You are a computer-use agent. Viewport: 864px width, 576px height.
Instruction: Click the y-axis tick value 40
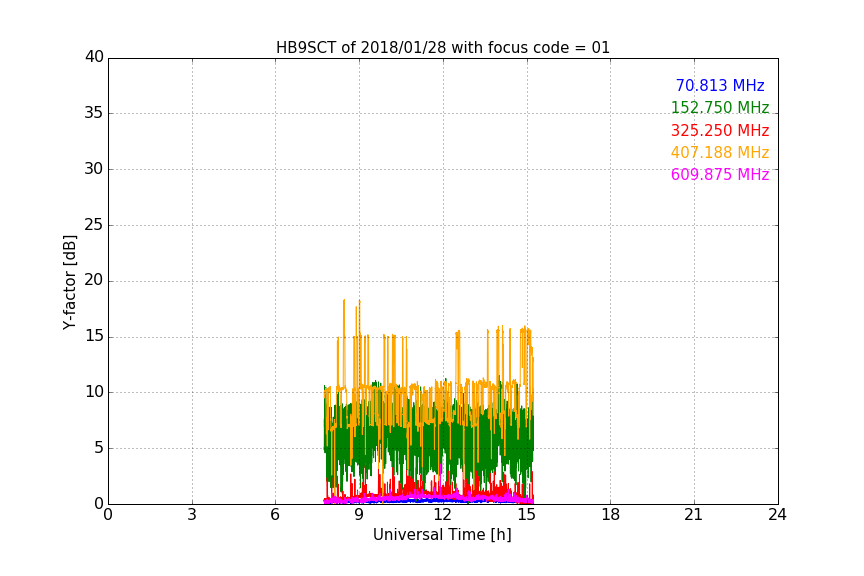click(94, 57)
